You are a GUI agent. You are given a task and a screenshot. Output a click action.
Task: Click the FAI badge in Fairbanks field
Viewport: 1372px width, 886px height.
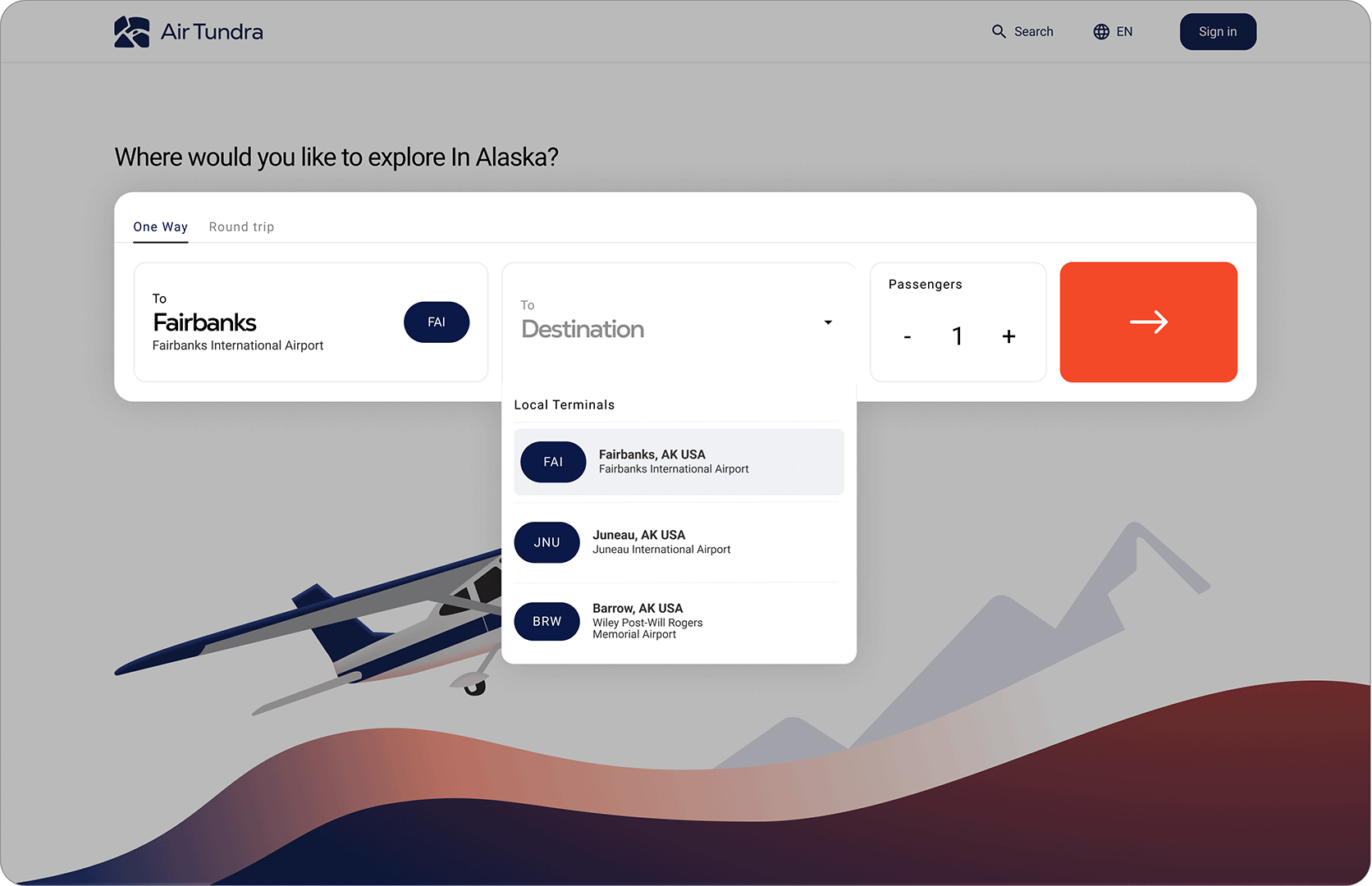pos(437,322)
